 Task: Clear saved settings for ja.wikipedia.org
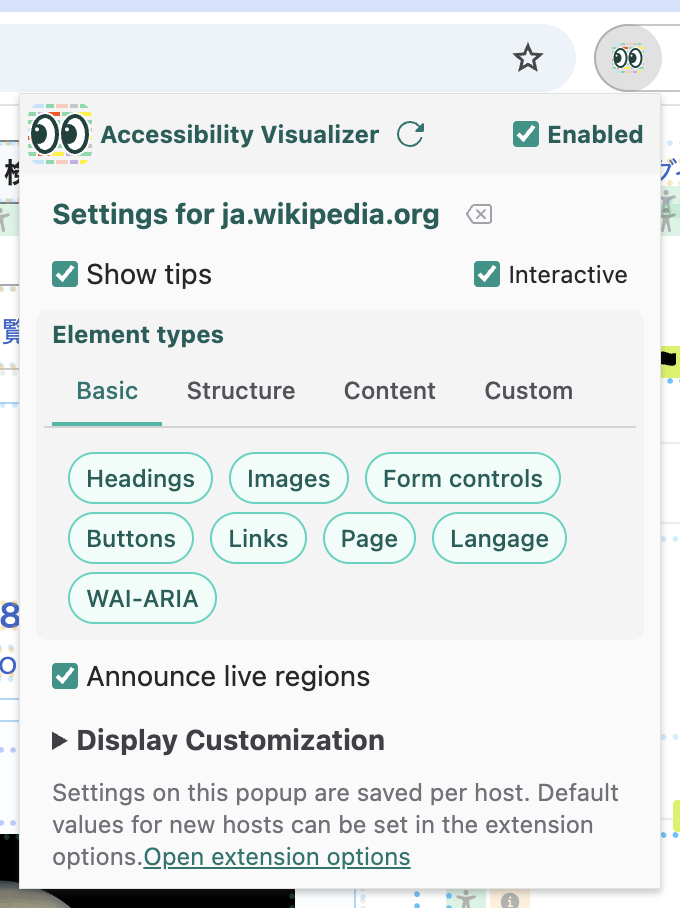[x=478, y=214]
